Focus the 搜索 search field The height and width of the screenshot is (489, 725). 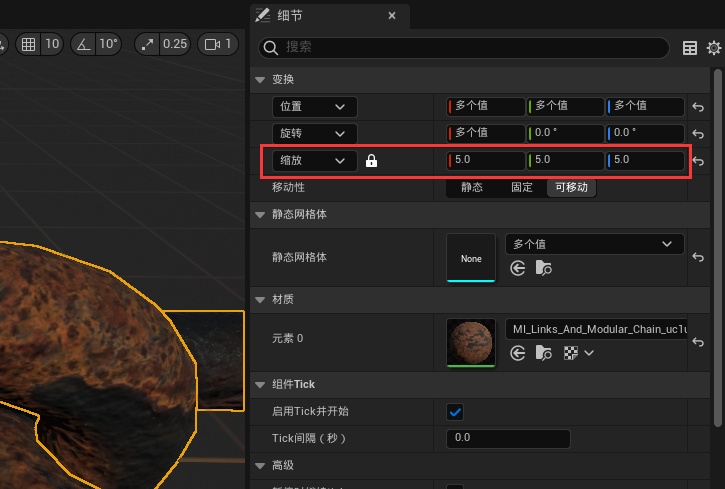(x=464, y=48)
